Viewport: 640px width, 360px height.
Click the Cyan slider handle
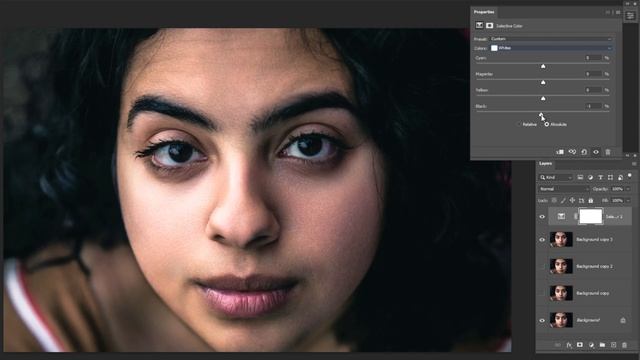(x=543, y=66)
